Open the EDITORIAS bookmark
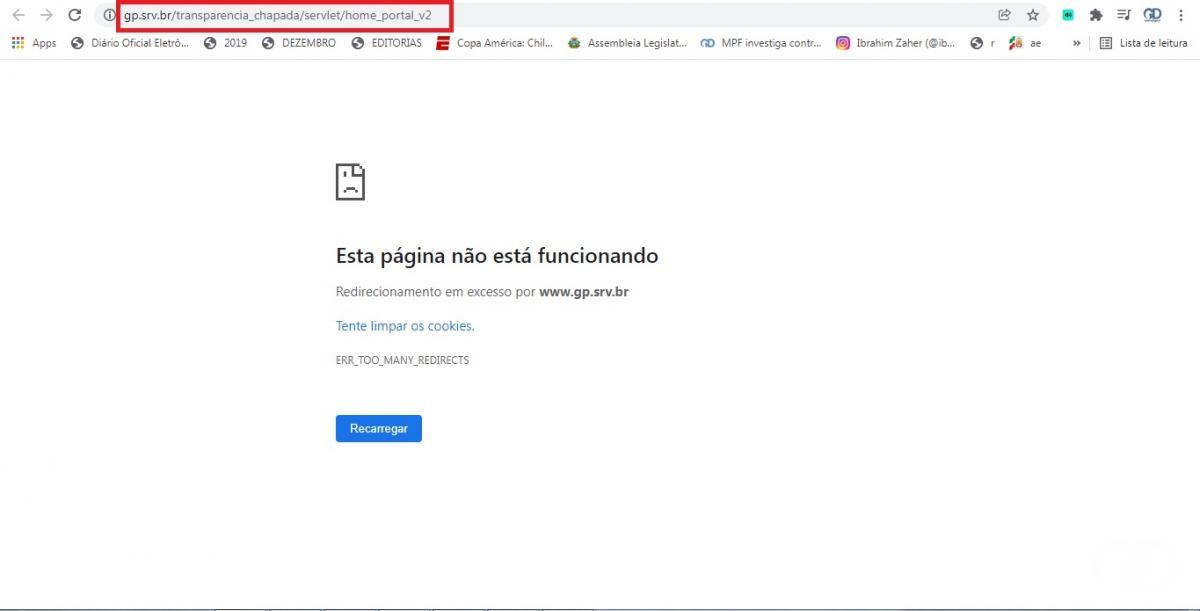 pyautogui.click(x=387, y=43)
